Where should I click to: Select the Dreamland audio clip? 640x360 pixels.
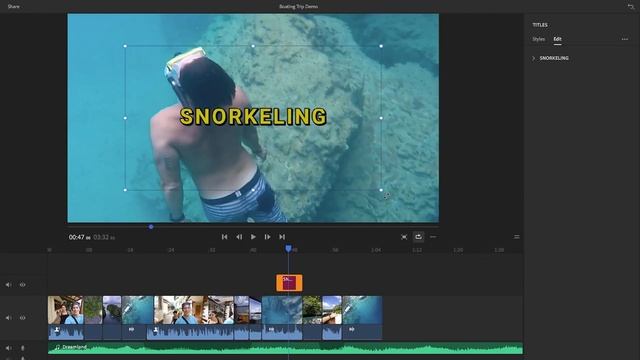click(285, 348)
